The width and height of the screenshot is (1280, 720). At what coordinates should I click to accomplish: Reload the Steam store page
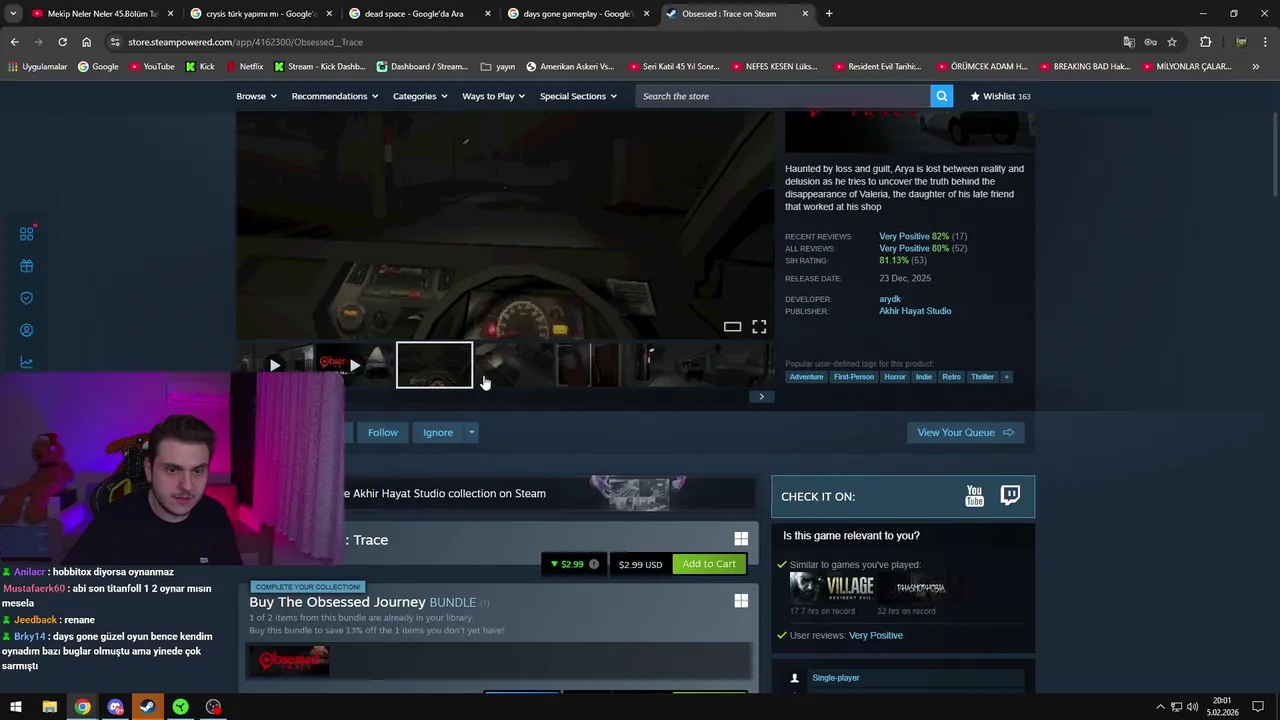(62, 42)
